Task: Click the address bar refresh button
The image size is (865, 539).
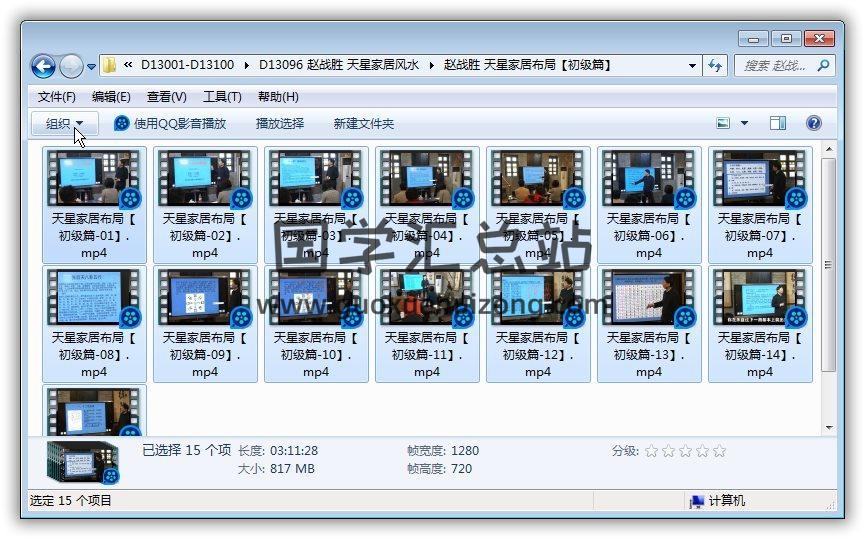Action: 715,66
